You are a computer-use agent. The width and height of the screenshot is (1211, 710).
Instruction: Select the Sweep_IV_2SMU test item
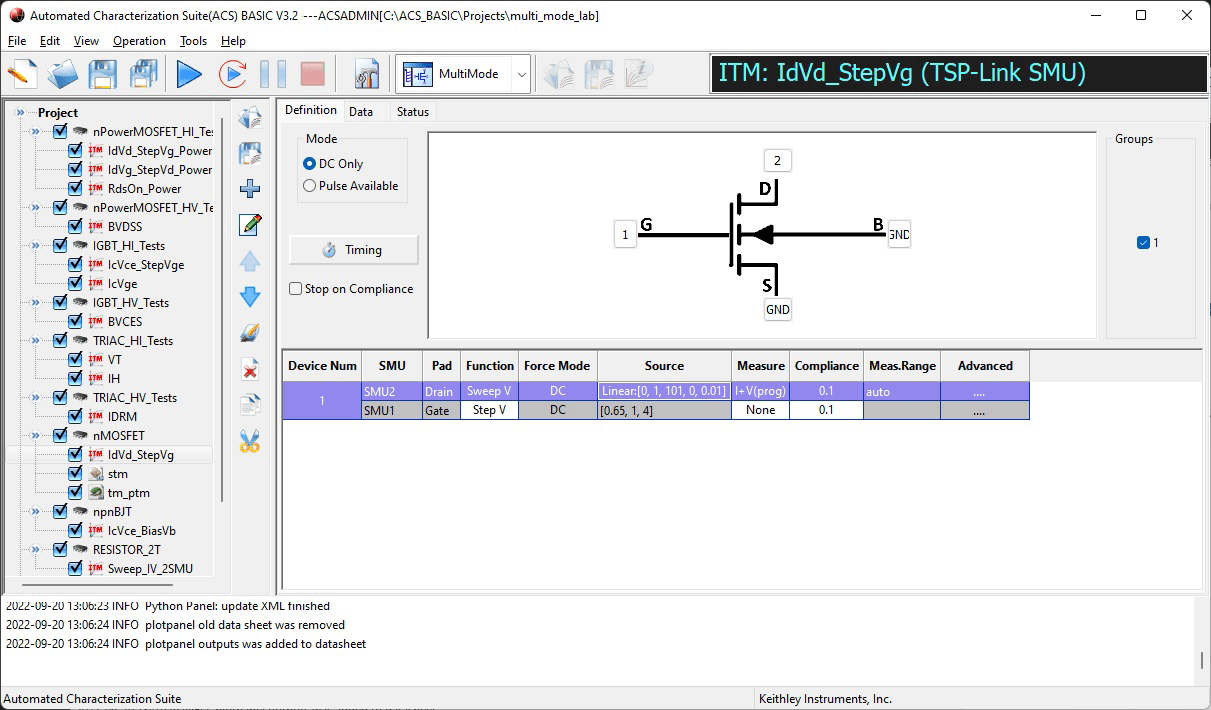tap(150, 569)
